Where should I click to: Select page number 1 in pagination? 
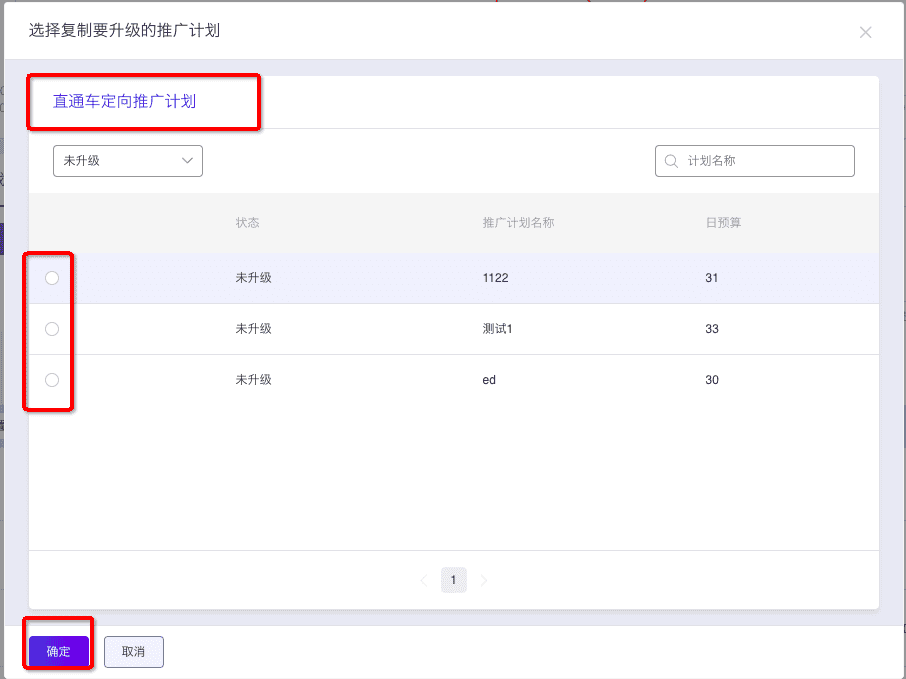pyautogui.click(x=454, y=580)
